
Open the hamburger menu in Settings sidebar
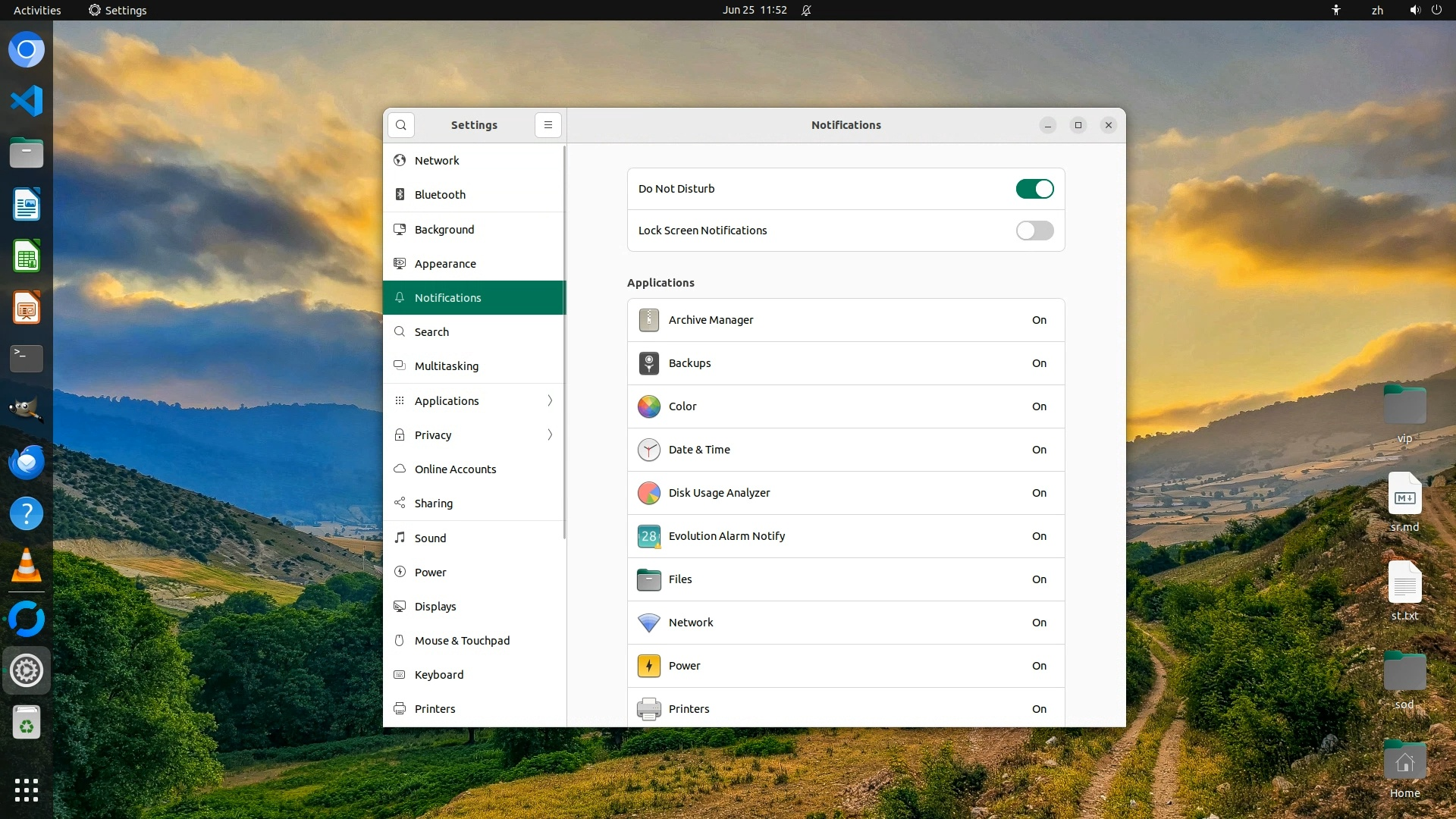[548, 125]
